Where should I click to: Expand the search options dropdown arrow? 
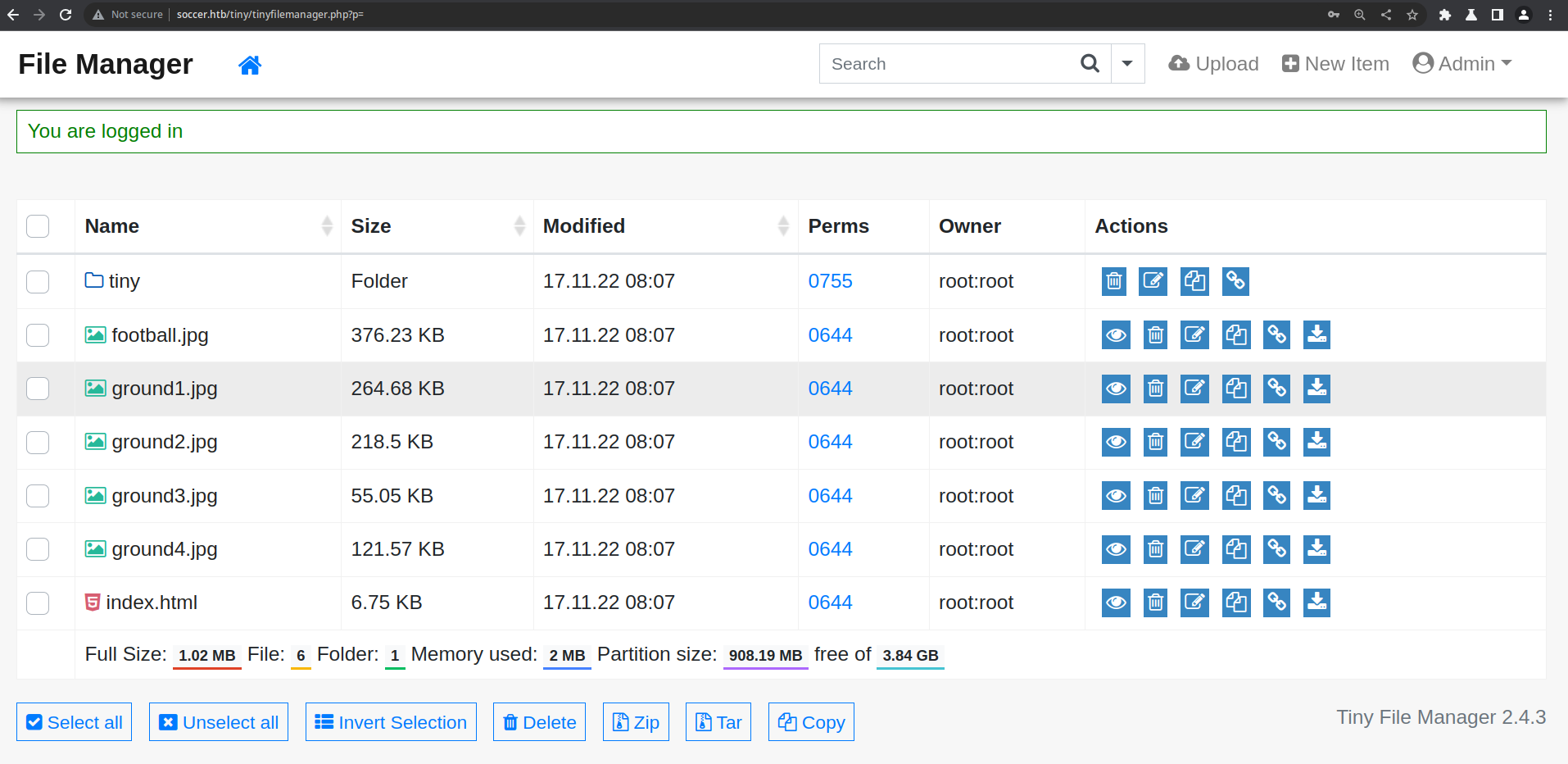click(x=1127, y=64)
